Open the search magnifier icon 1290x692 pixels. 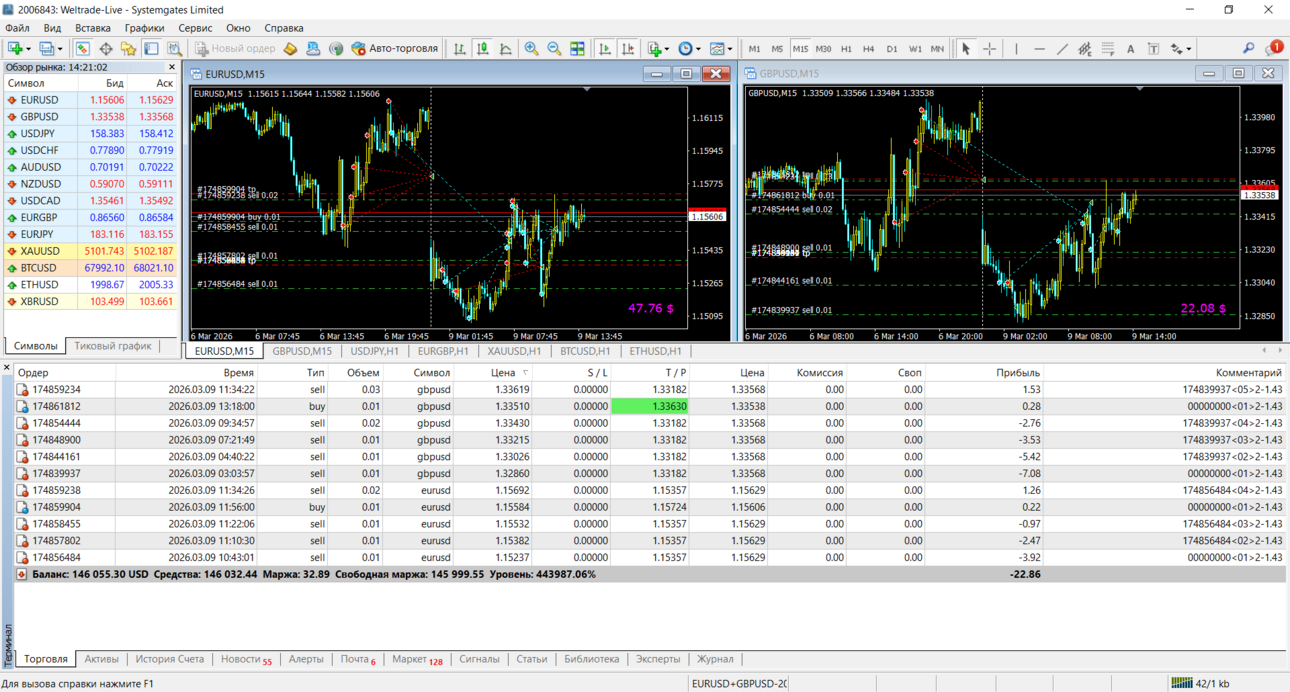point(1248,48)
